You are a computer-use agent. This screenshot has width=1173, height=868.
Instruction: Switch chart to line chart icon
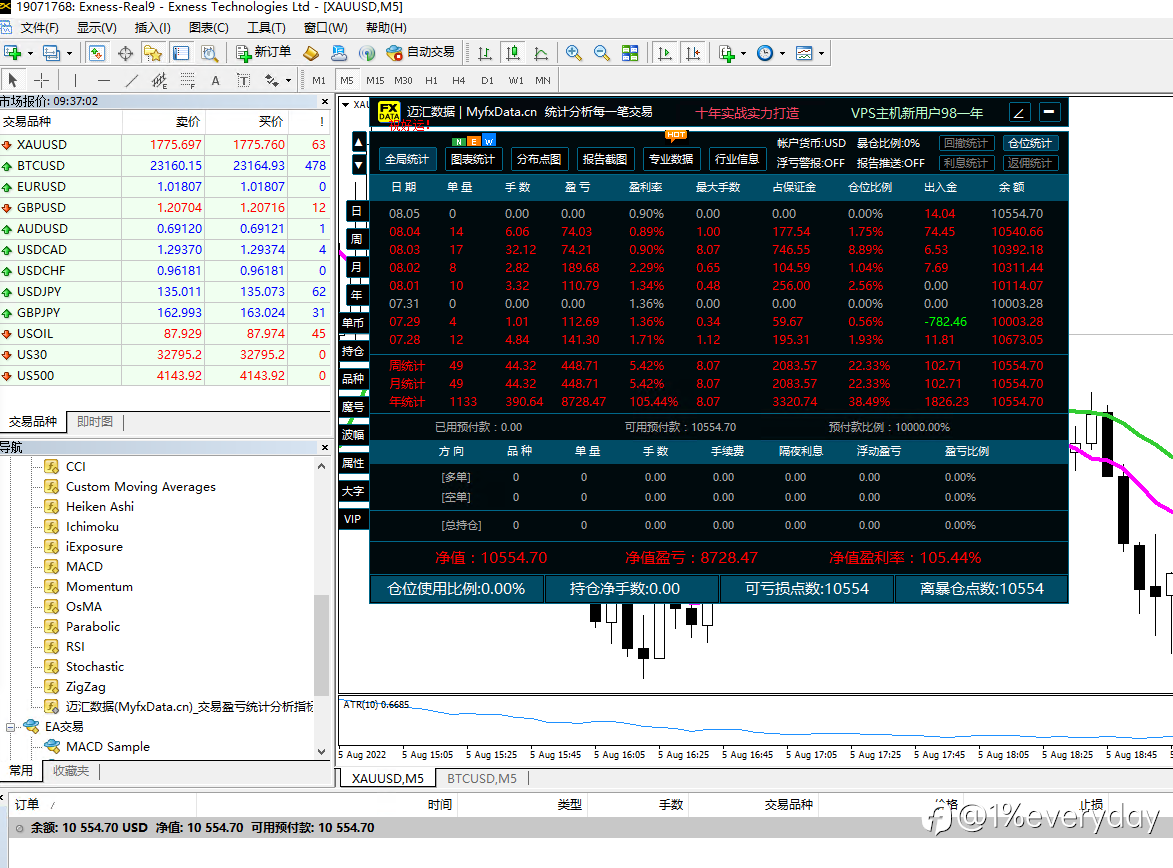click(541, 53)
